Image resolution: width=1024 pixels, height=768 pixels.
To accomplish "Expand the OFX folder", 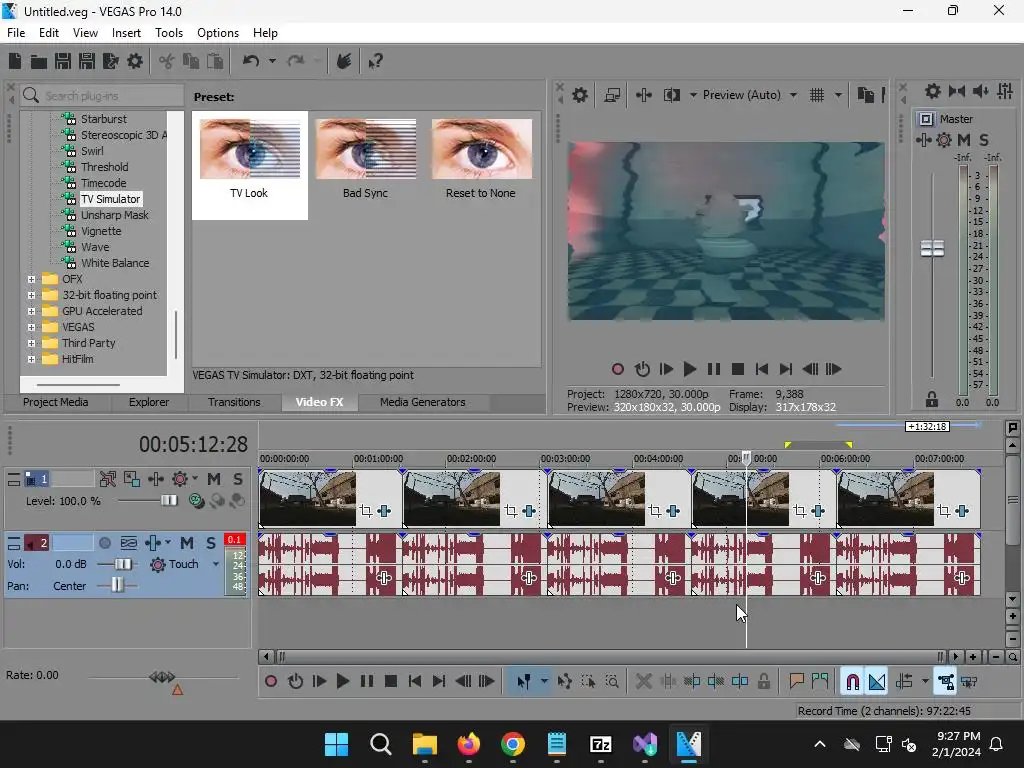I will (x=31, y=280).
